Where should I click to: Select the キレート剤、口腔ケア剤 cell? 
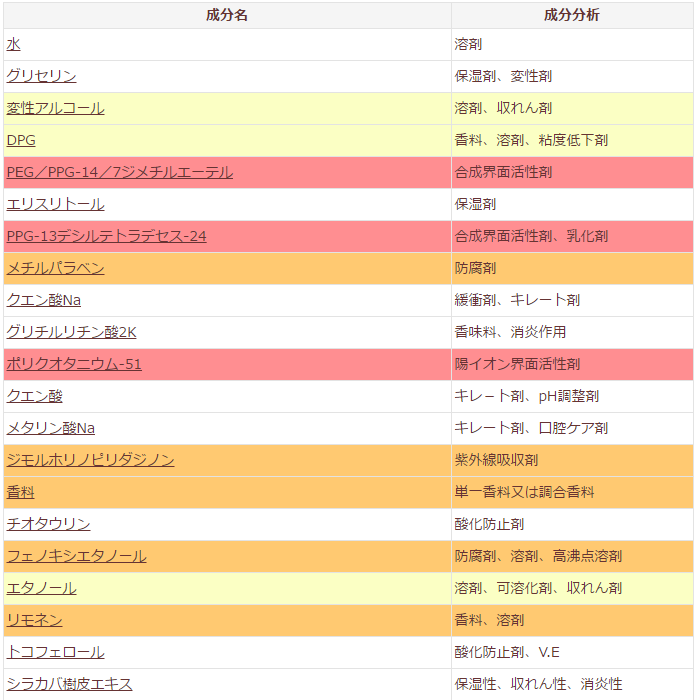[572, 429]
